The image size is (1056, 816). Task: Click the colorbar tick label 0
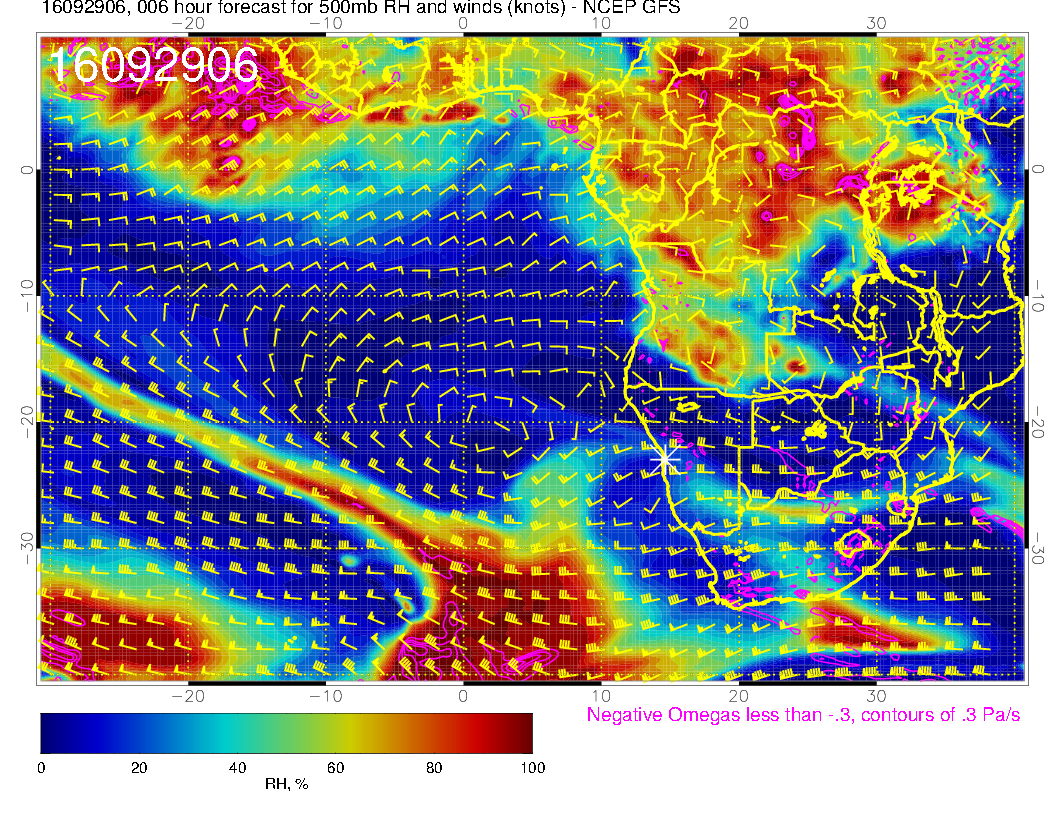(x=41, y=768)
